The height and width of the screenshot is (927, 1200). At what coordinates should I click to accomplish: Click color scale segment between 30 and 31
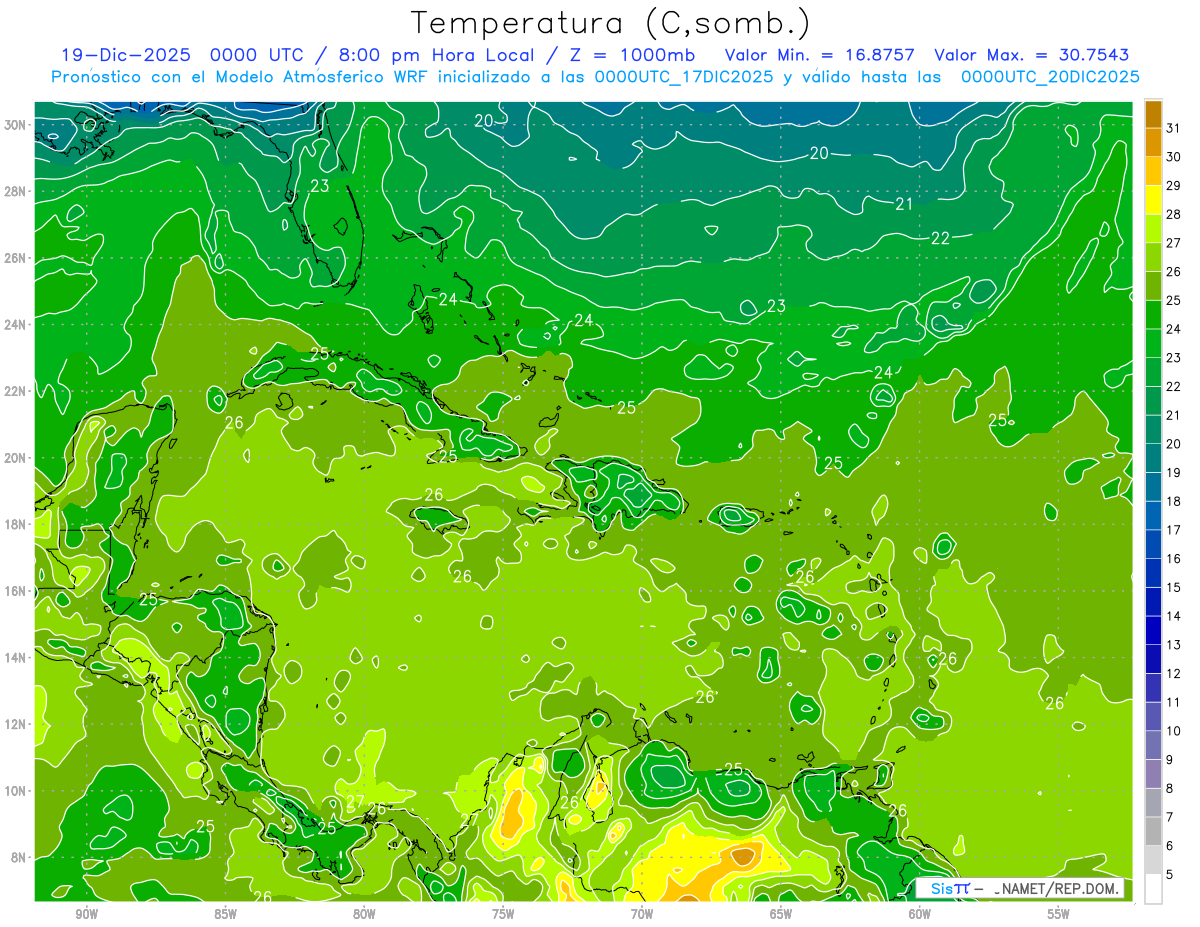[1153, 142]
